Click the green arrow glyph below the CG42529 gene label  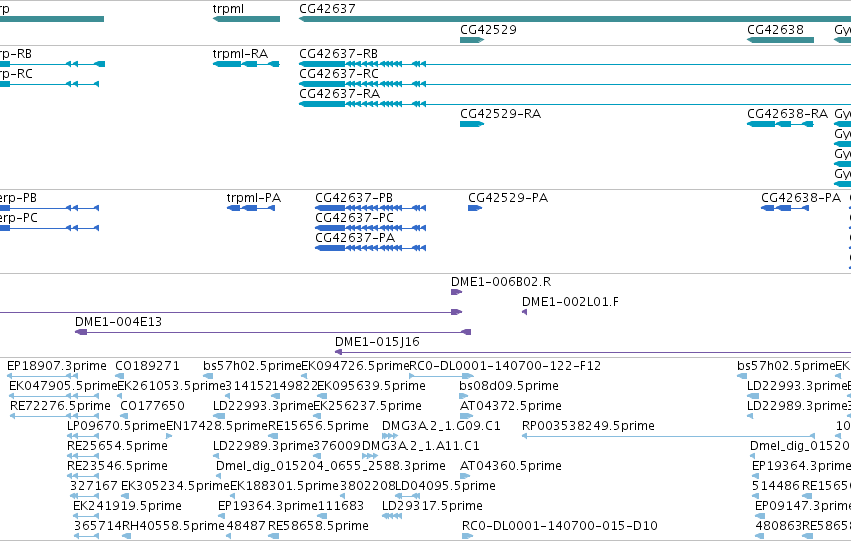(x=472, y=40)
